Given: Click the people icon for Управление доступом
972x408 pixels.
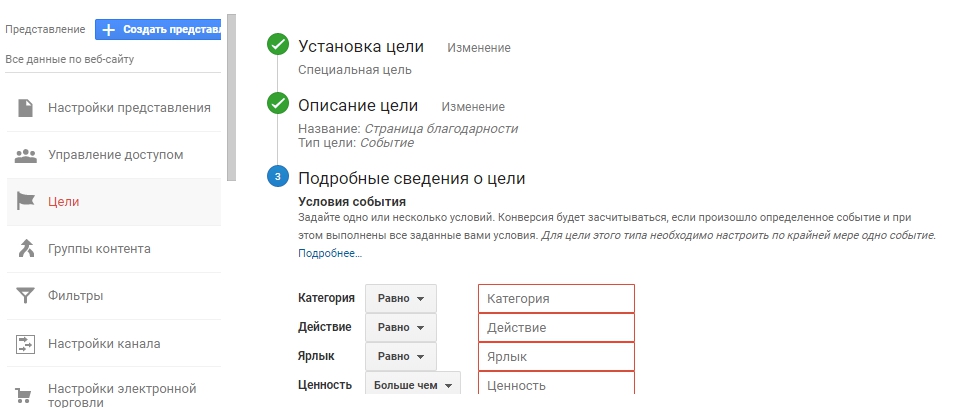Looking at the screenshot, I should [26, 155].
